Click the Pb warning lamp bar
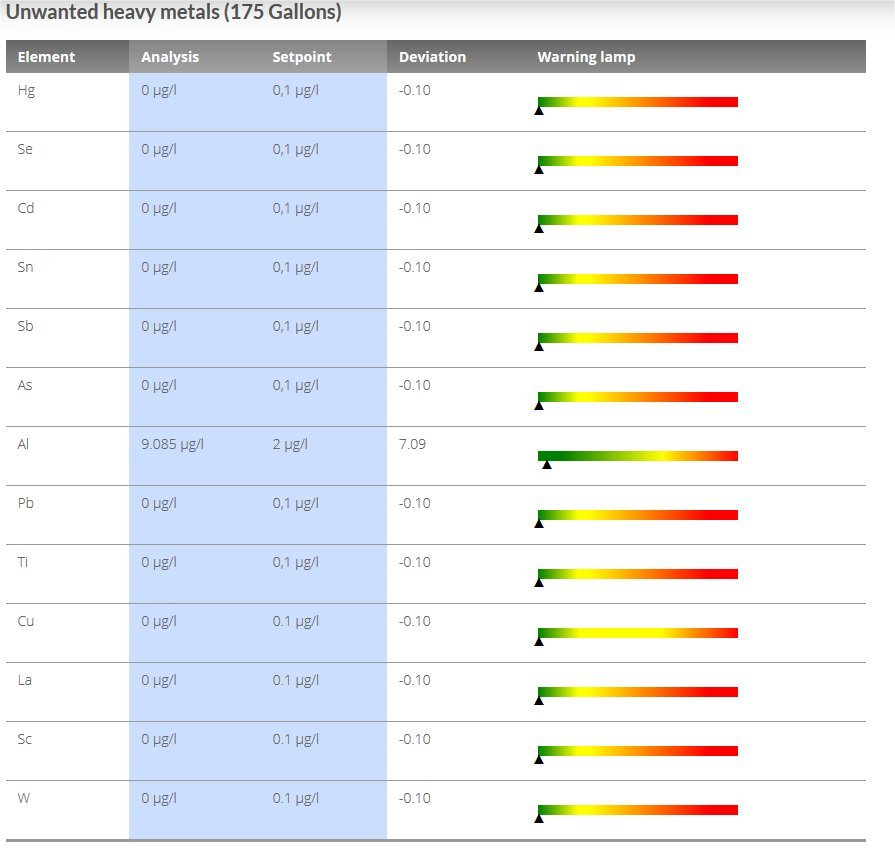The width and height of the screenshot is (895, 853). pos(638,514)
